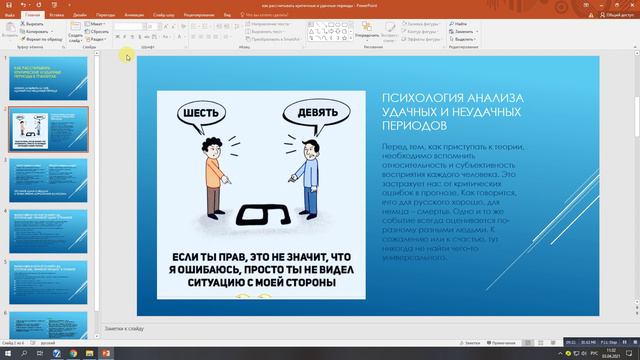Open the Рецензирование ribbon tab
The image size is (640, 360).
click(x=199, y=15)
